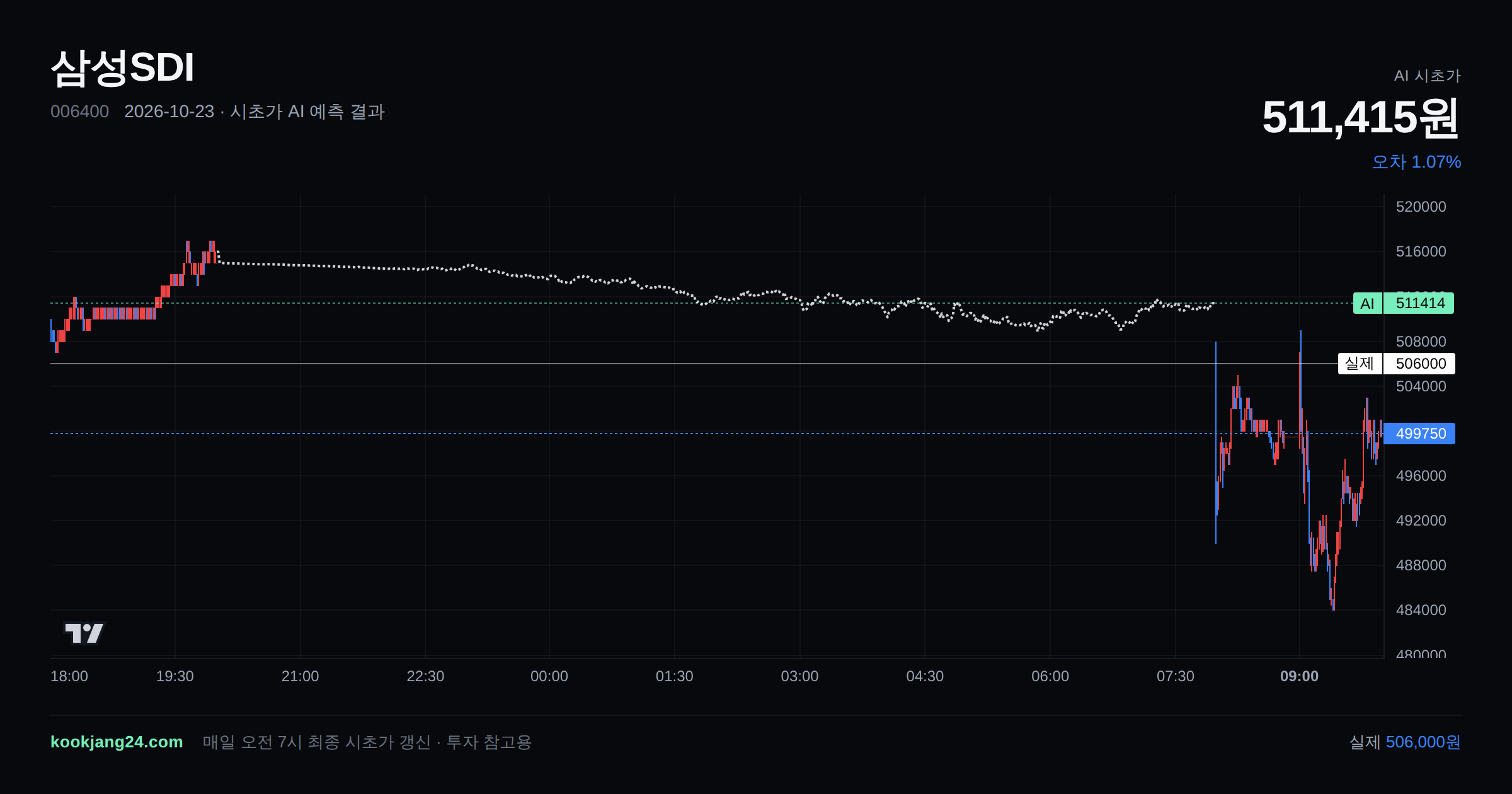Click the 00:00 time axis label
The width and height of the screenshot is (1512, 794).
pos(549,676)
